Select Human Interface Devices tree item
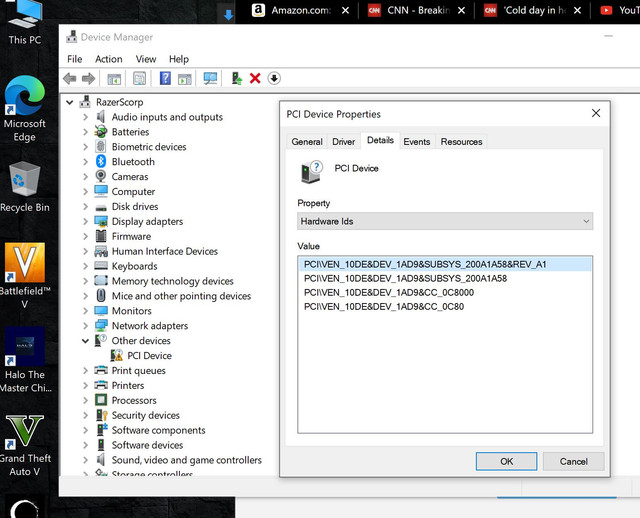The image size is (640, 518). click(x=165, y=251)
